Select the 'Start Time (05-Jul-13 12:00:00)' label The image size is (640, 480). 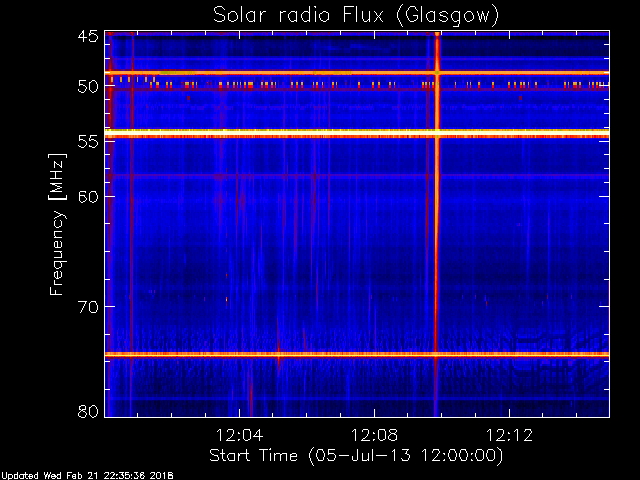tap(356, 456)
